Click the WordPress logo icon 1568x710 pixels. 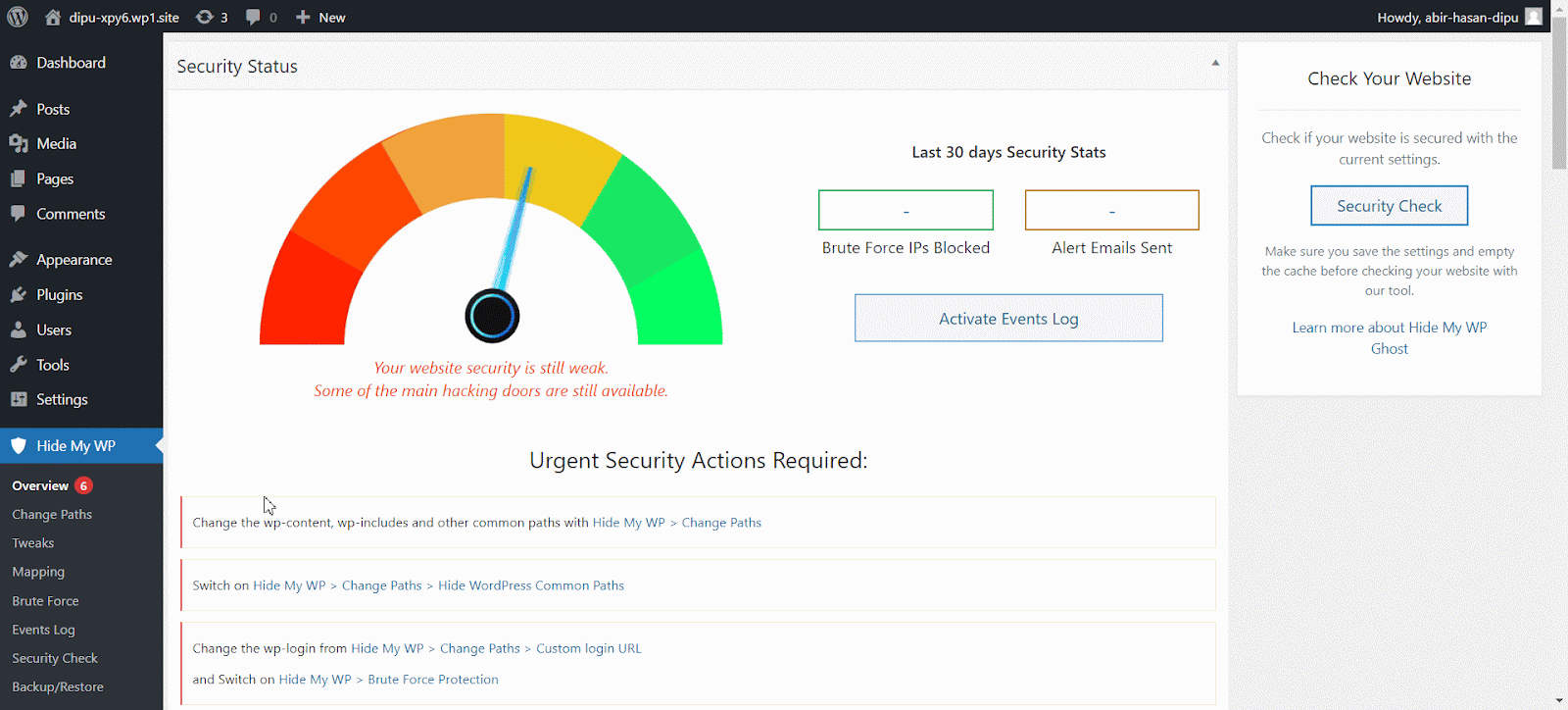click(x=18, y=17)
